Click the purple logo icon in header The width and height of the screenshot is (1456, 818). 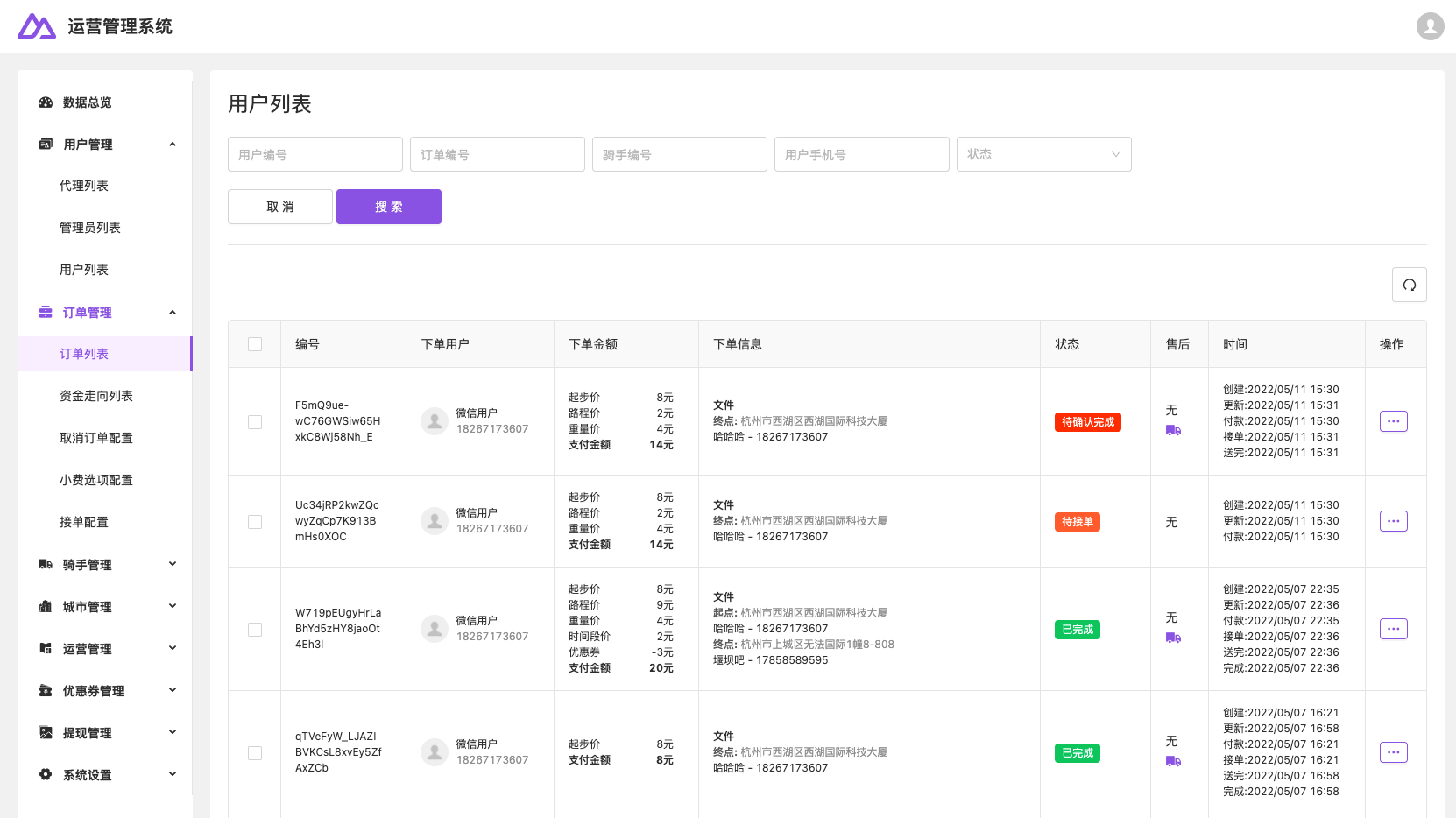click(37, 26)
